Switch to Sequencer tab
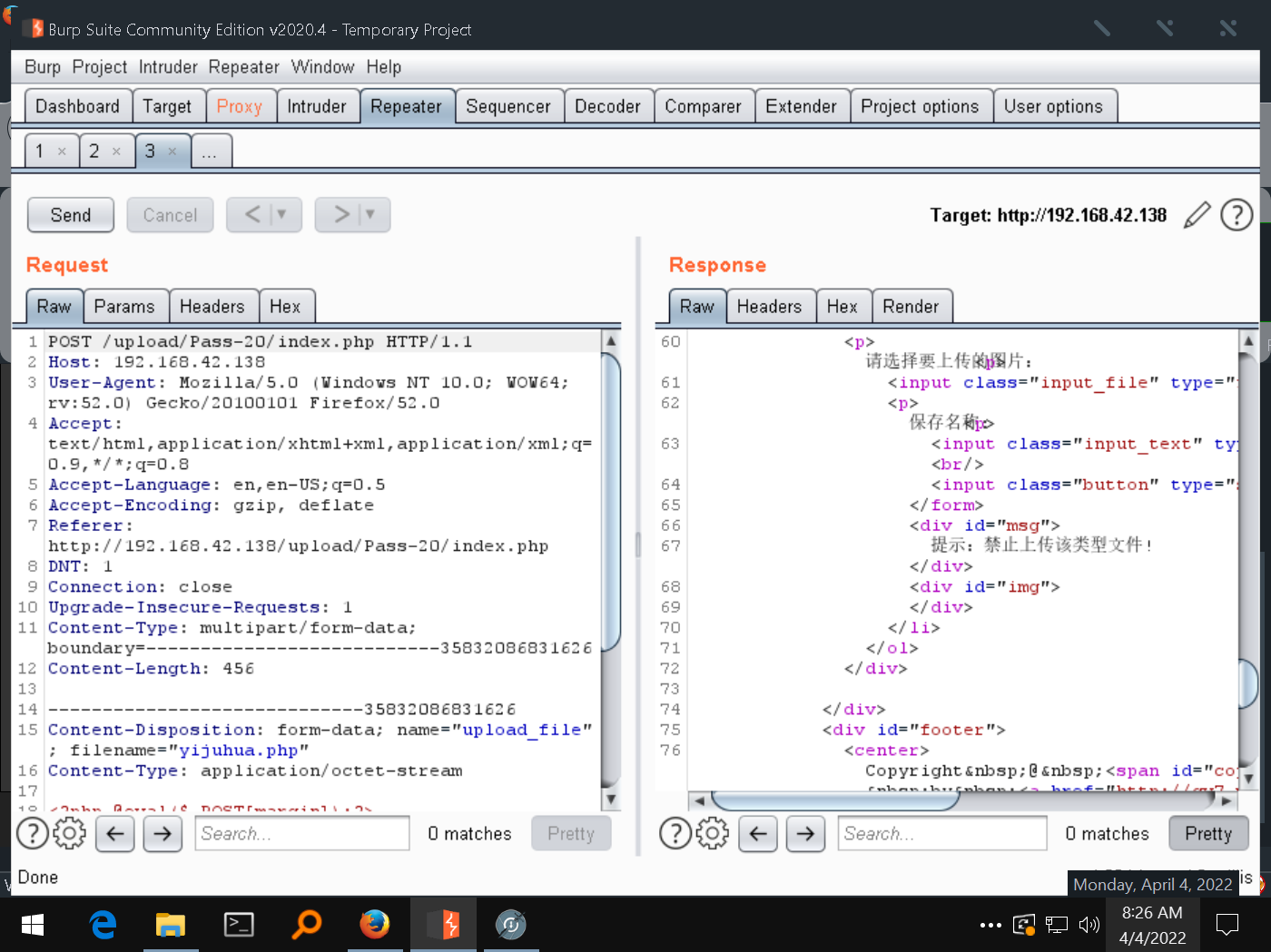Viewport: 1271px width, 952px height. point(508,106)
